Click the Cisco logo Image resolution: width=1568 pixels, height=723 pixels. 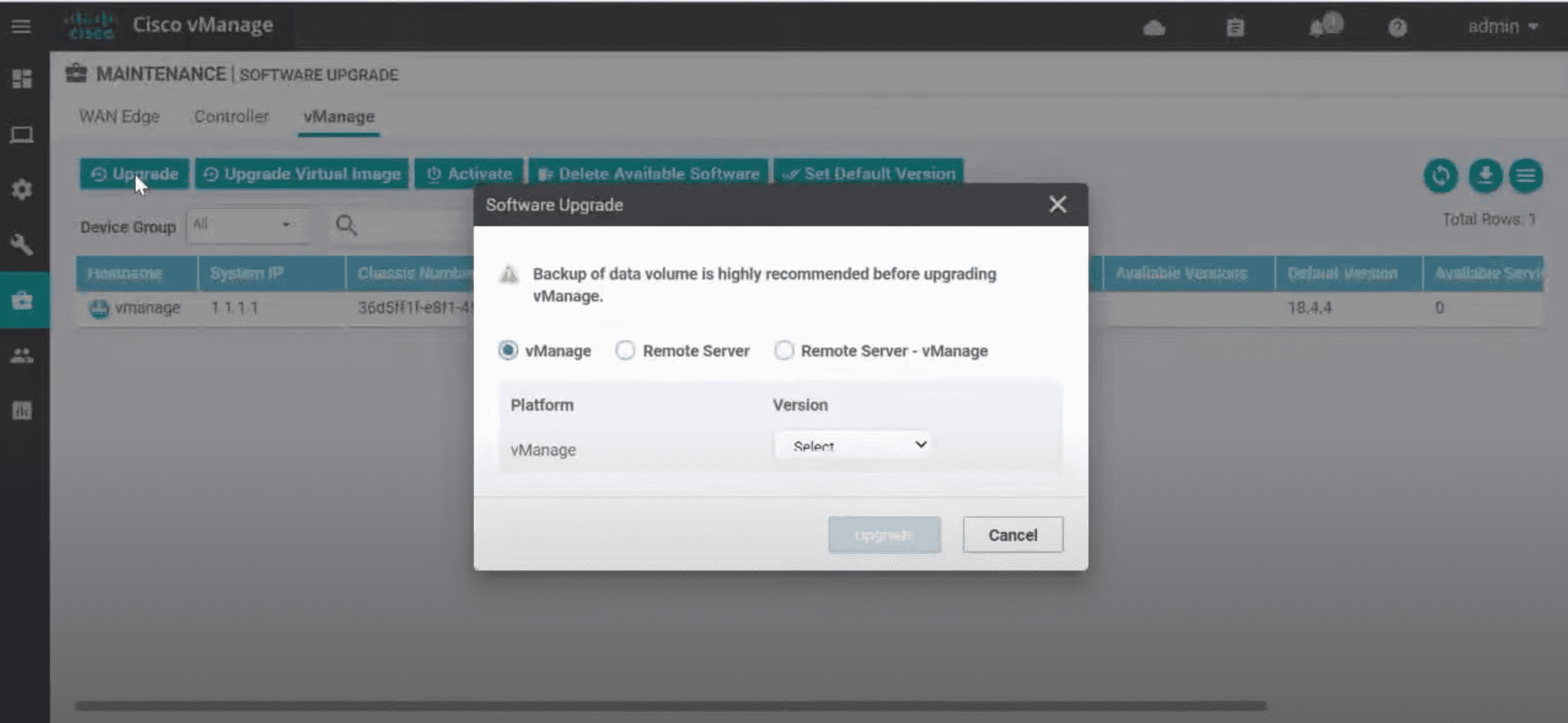[90, 25]
